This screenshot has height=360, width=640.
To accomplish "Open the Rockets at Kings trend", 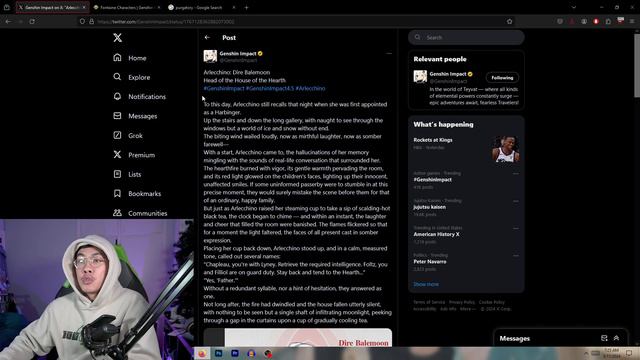I will 433,140.
